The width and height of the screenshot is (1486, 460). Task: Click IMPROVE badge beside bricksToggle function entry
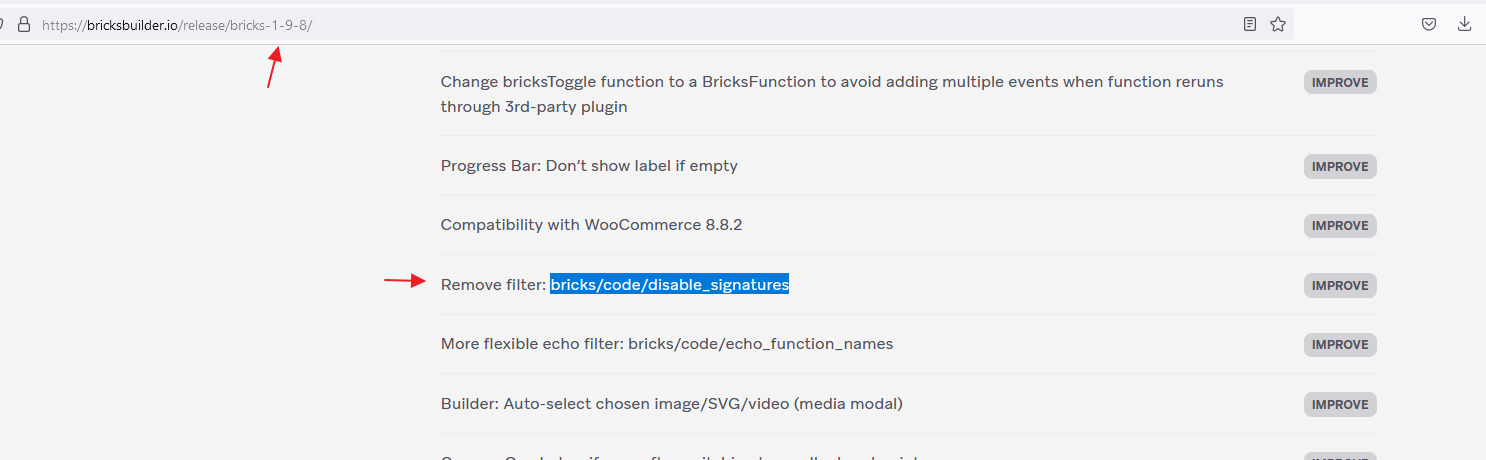click(x=1340, y=82)
